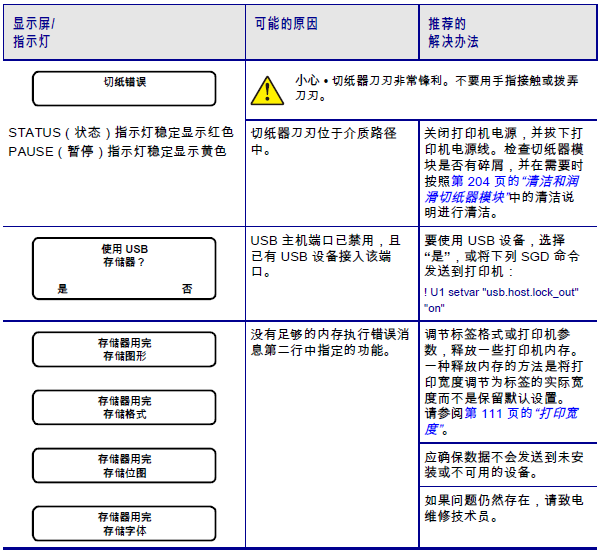Viewport: 607px width, 555px height.
Task: Click the 使用 USB 存储器 display box
Action: (x=124, y=269)
